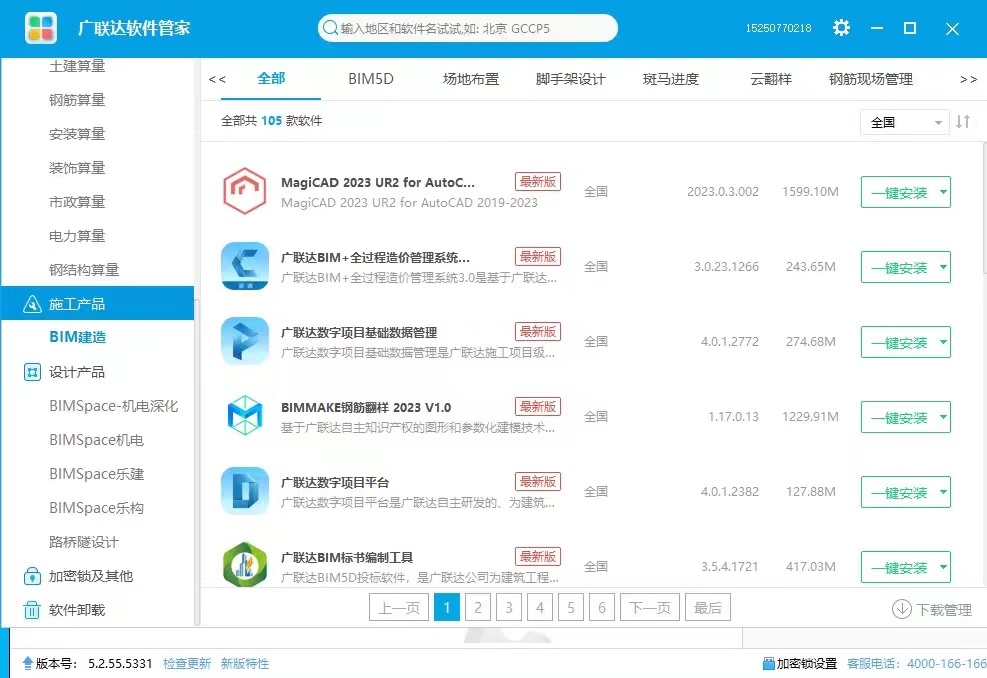987x678 pixels.
Task: Select 土建算量 in the sidebar
Action: point(77,65)
